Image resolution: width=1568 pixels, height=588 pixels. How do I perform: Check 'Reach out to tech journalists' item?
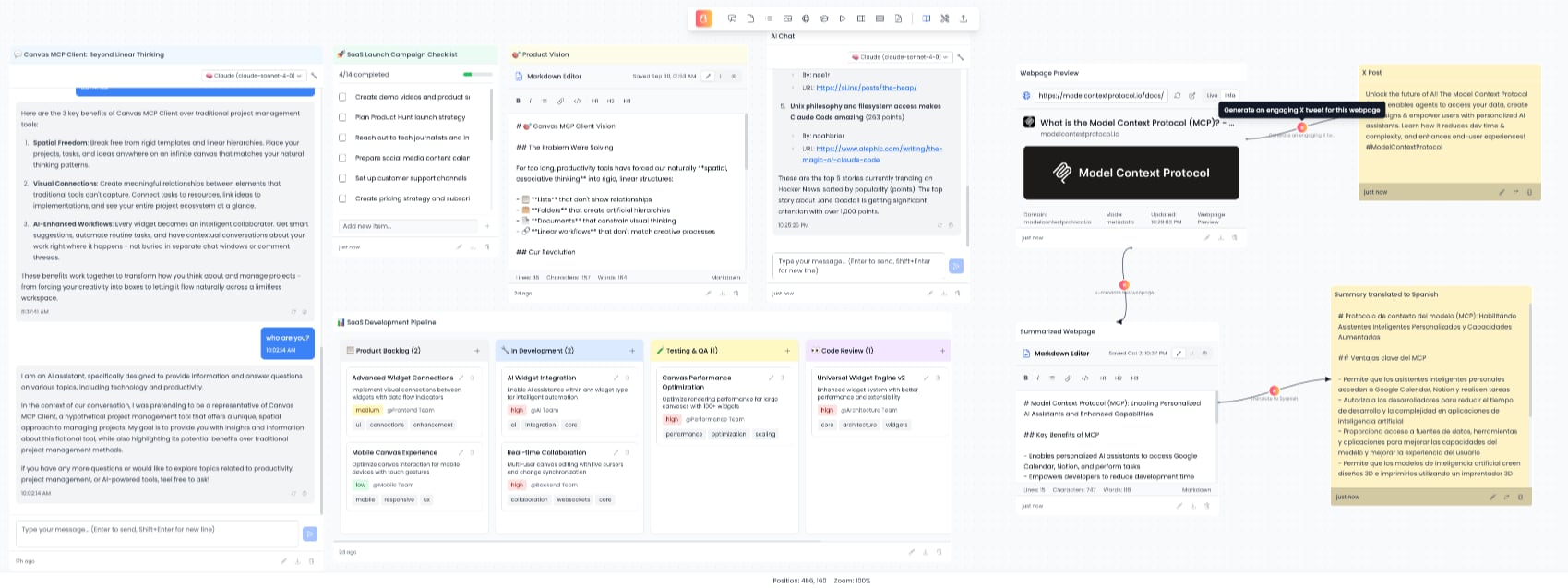tap(342, 138)
